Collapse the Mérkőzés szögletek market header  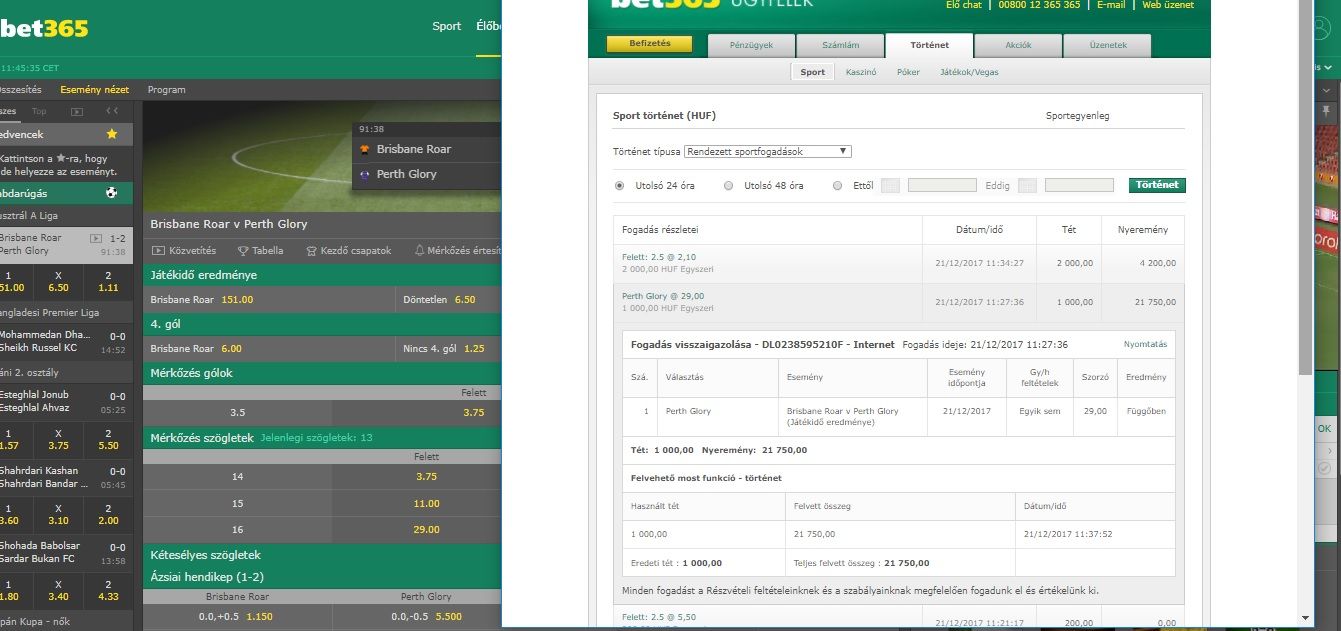tap(321, 438)
